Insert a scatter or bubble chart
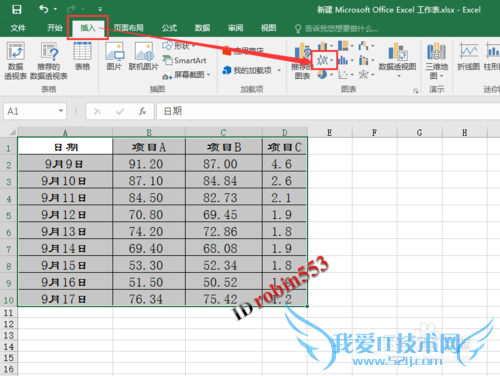 tap(345, 75)
